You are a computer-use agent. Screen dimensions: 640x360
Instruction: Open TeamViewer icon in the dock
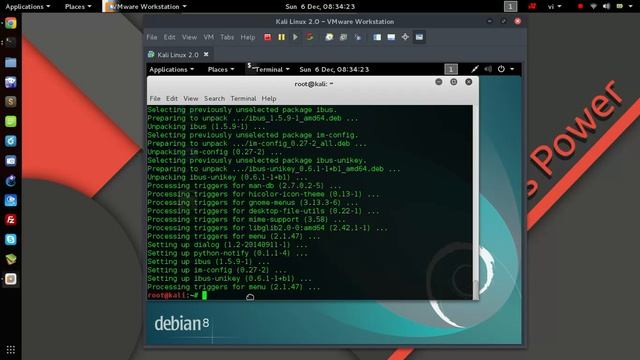click(11, 200)
